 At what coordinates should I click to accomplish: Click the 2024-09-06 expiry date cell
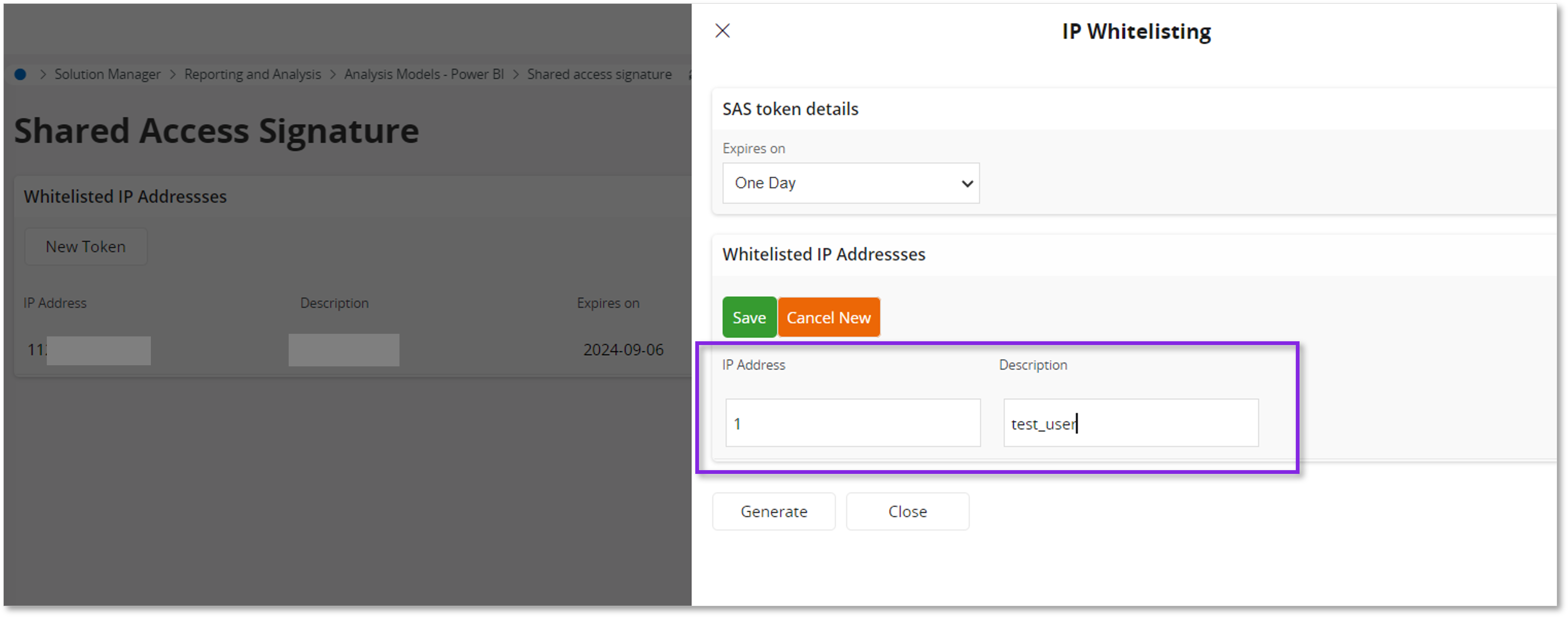pyautogui.click(x=623, y=350)
